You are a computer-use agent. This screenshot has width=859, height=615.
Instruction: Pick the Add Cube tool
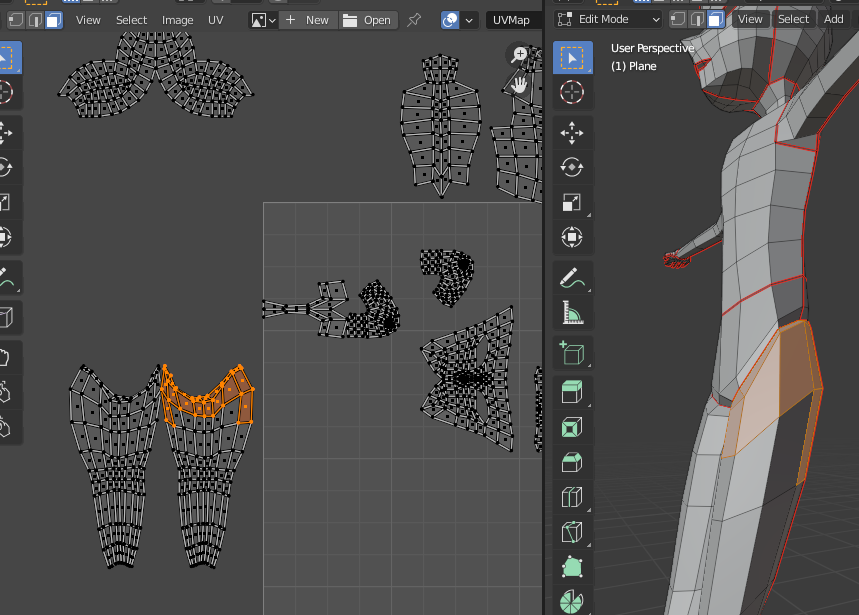(x=572, y=352)
